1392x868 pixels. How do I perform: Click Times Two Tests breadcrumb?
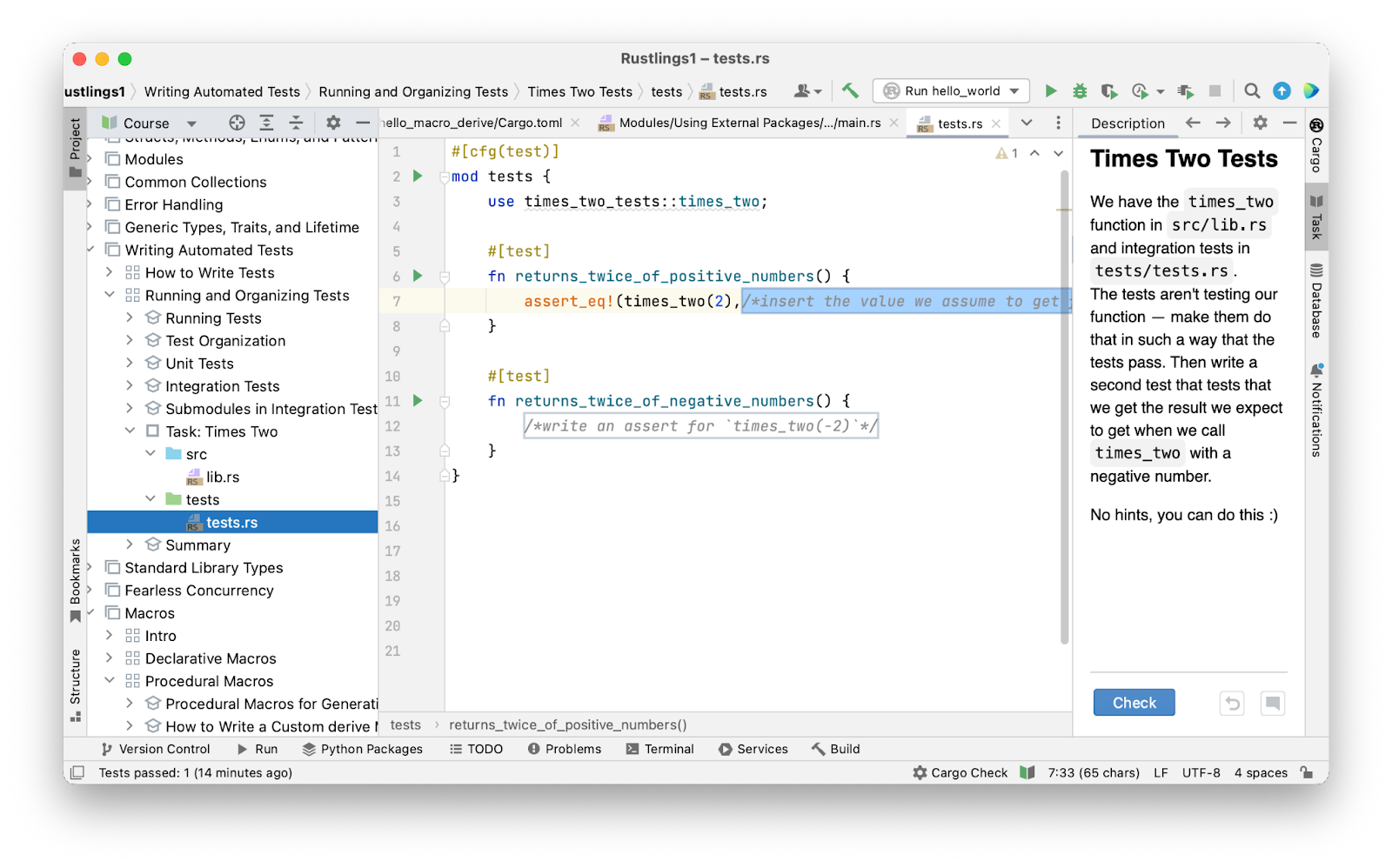click(579, 91)
